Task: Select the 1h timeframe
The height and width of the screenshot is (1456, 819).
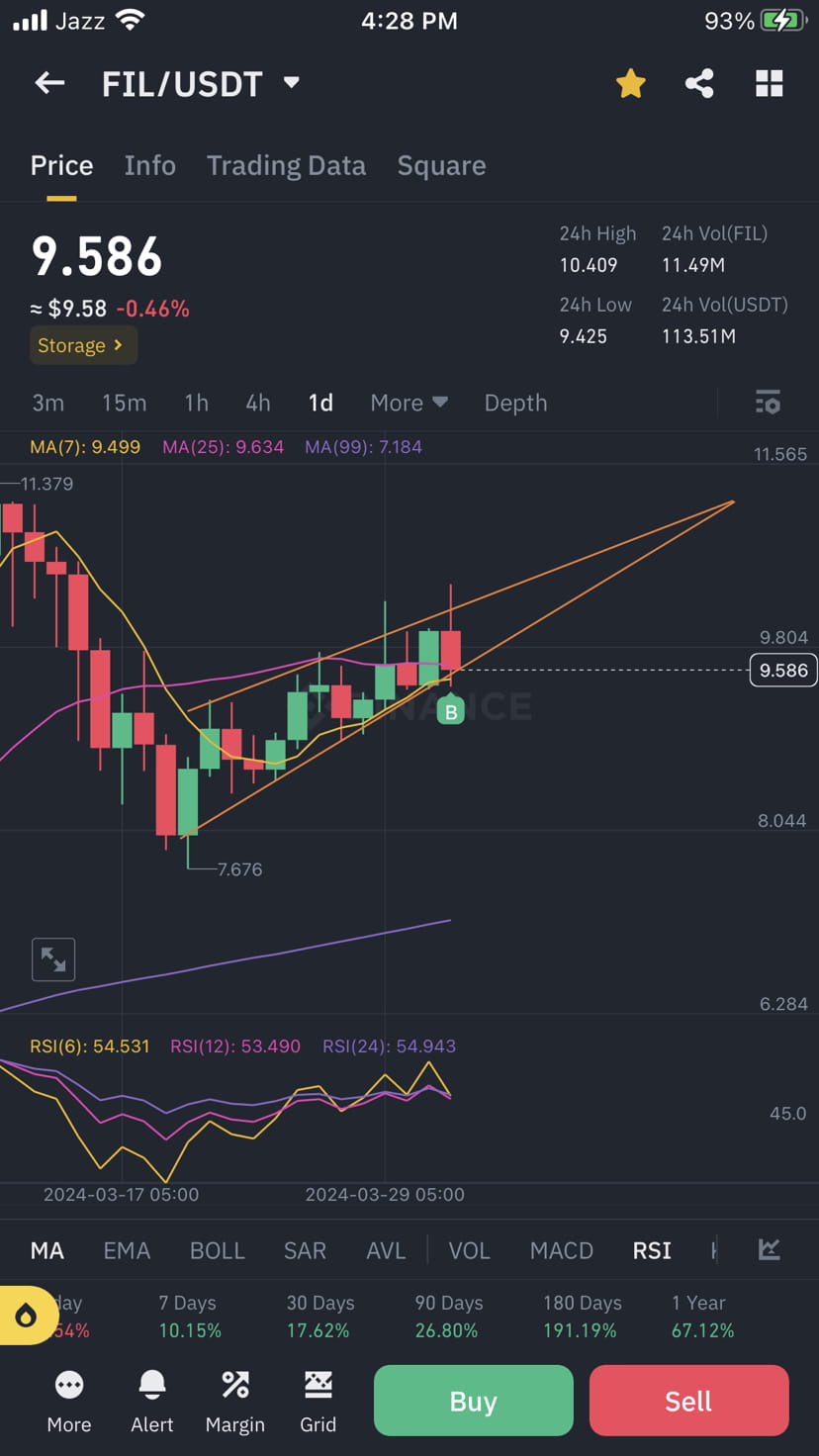Action: click(196, 403)
